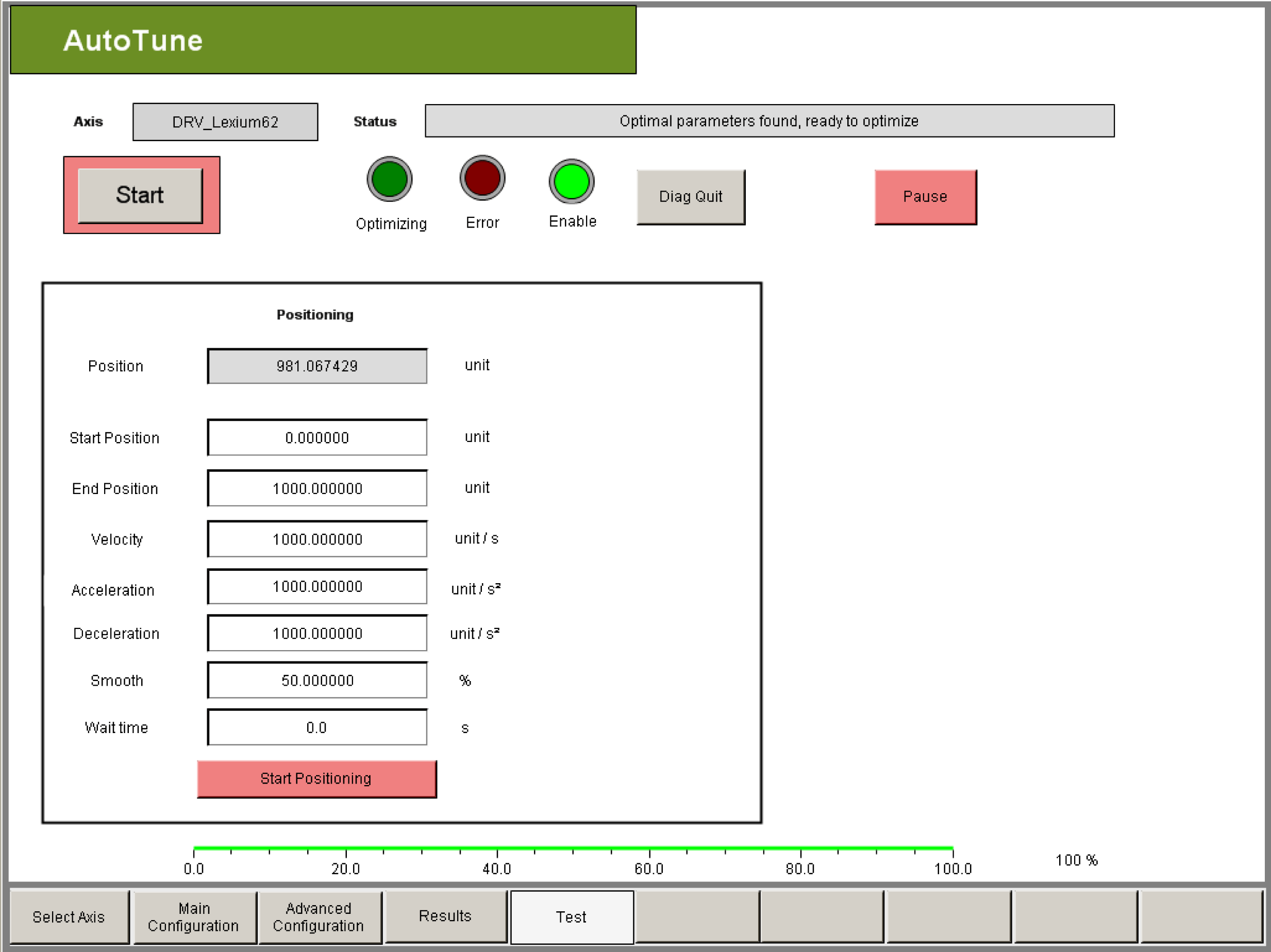
Task: Click the dark red Error indicator lamp
Action: click(482, 178)
